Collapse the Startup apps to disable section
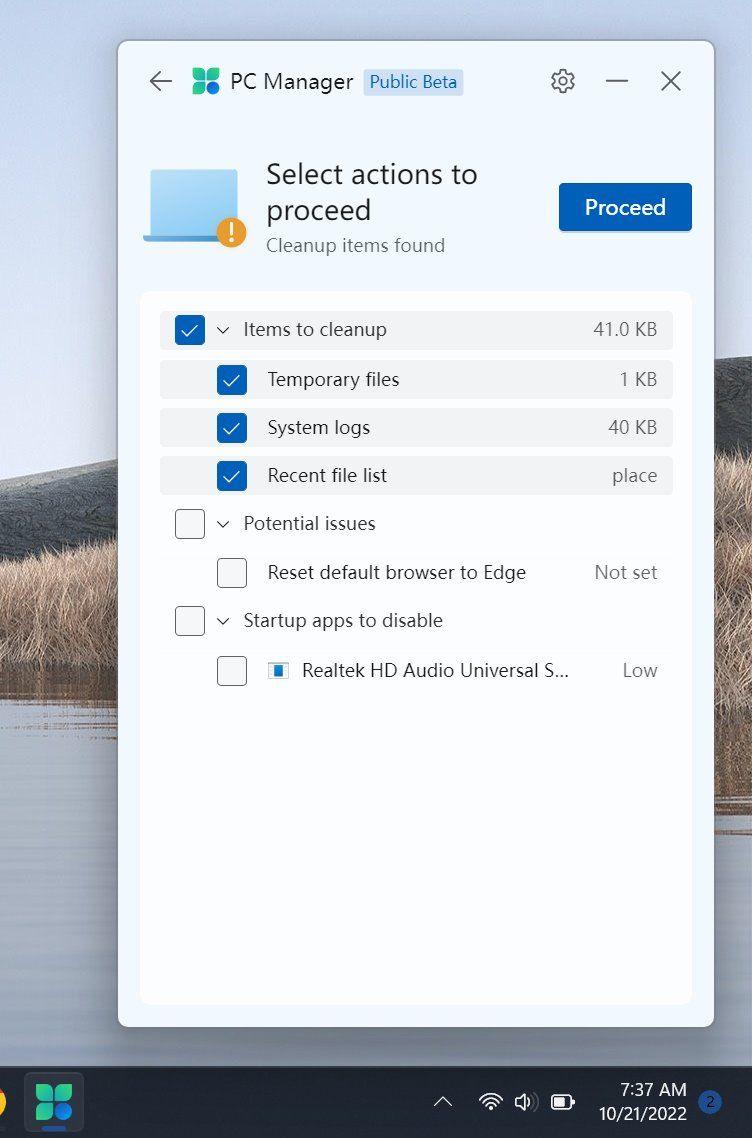 click(x=223, y=621)
